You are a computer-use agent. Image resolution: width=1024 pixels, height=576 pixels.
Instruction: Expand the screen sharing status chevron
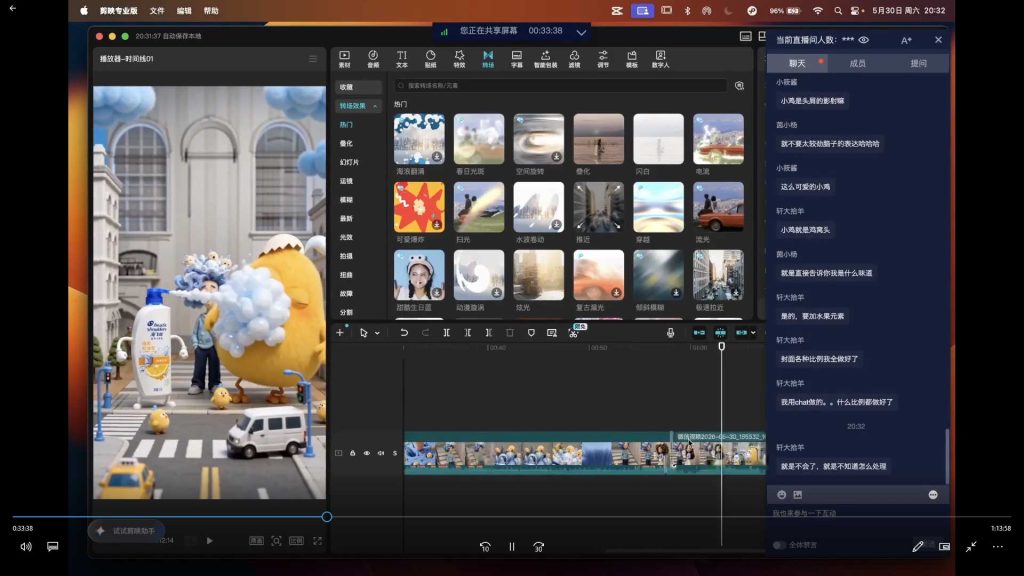point(581,31)
